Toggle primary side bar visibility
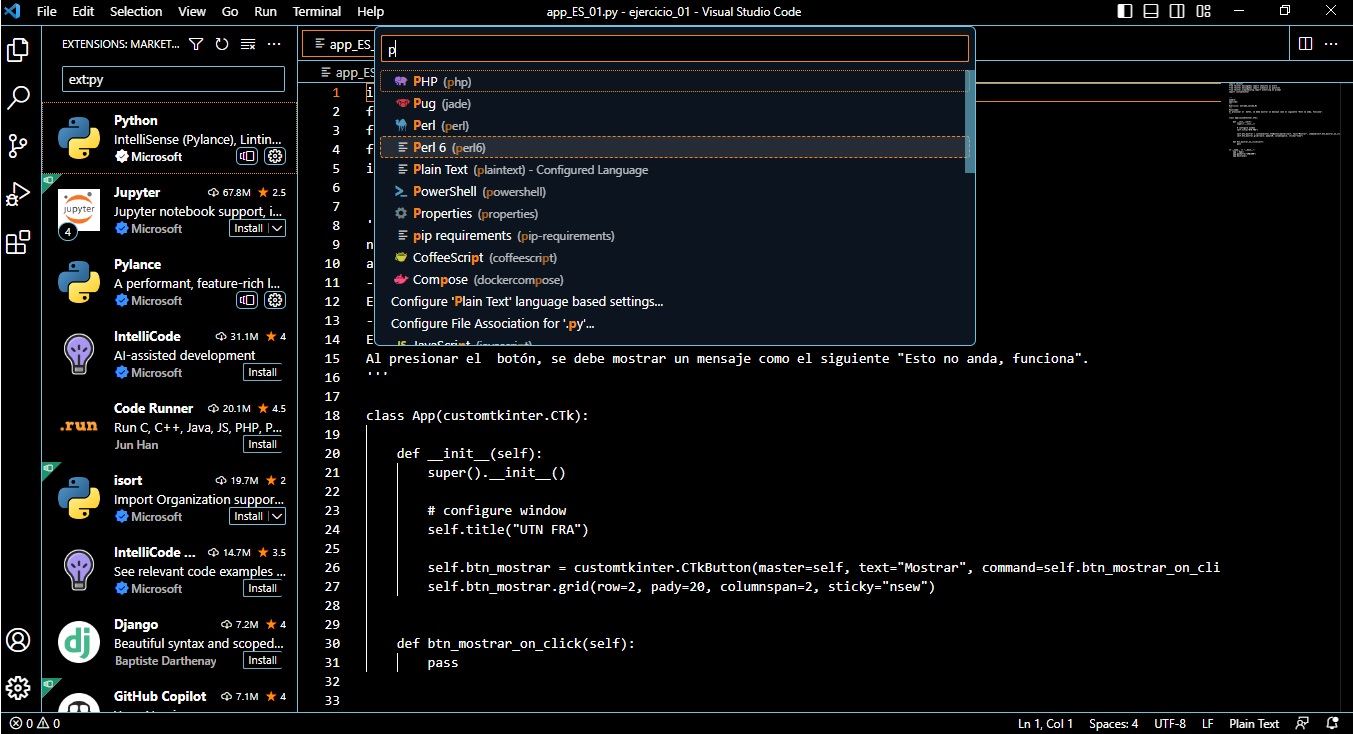1353x734 pixels. (x=1125, y=11)
